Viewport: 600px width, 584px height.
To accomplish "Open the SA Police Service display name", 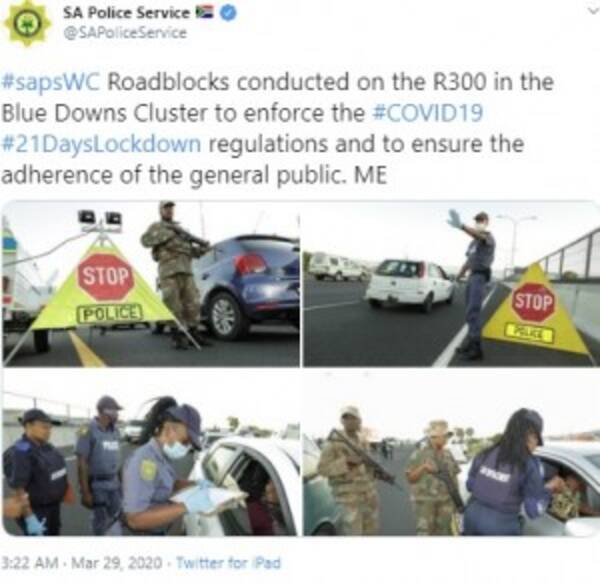I will point(126,13).
